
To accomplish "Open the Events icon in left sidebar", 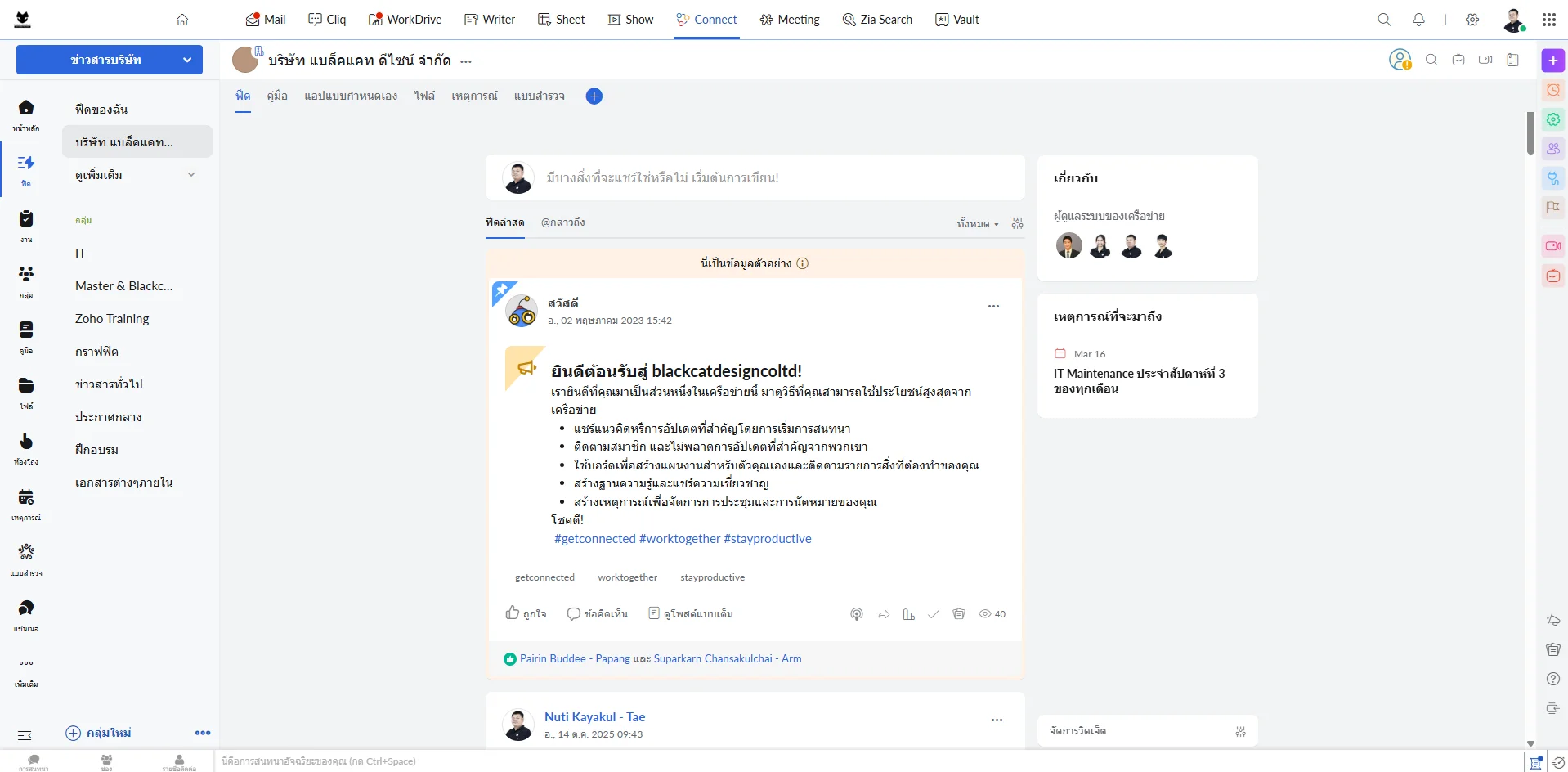I will 26,502.
